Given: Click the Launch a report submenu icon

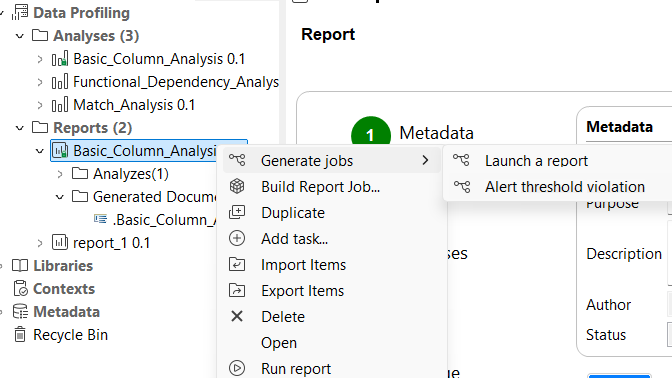Looking at the screenshot, I should [x=462, y=160].
